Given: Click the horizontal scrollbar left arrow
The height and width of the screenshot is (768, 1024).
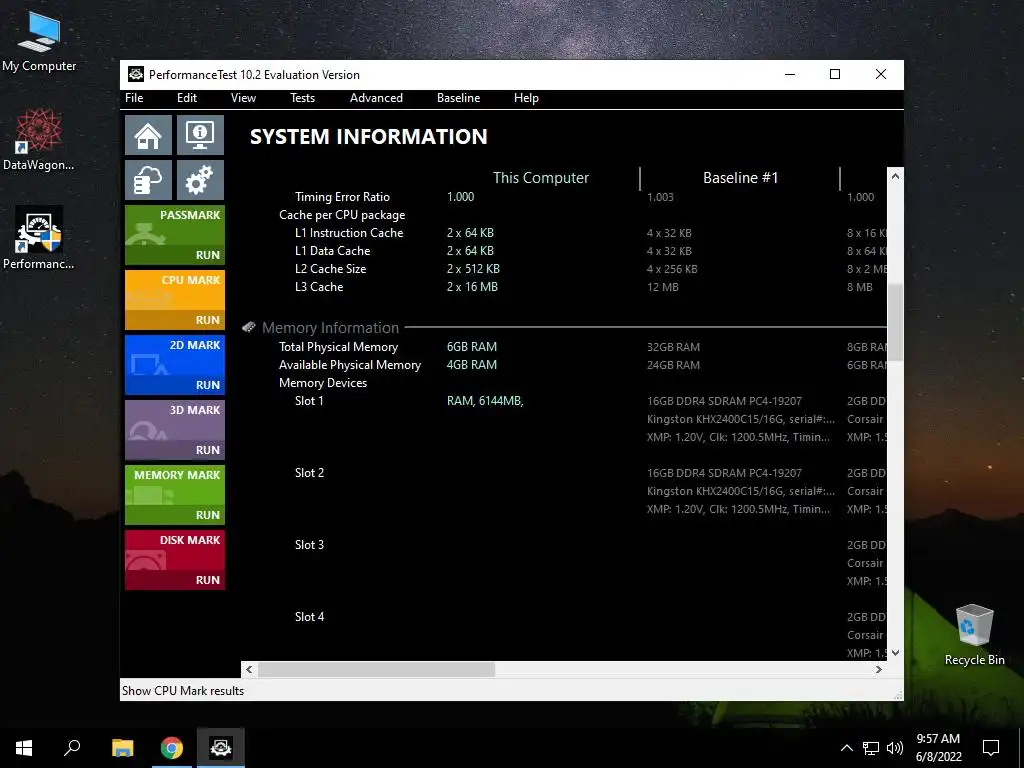Looking at the screenshot, I should pyautogui.click(x=249, y=669).
